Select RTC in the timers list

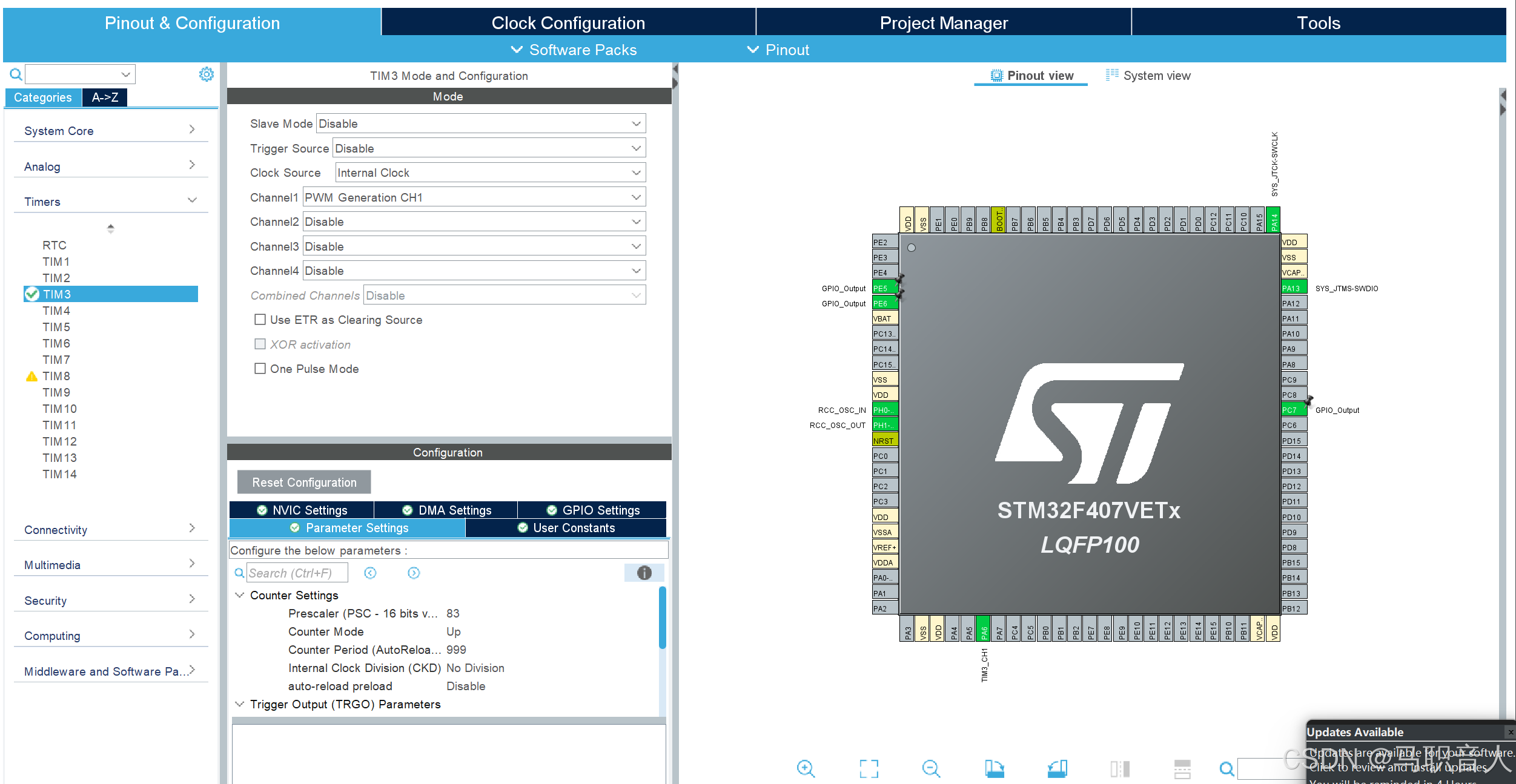tap(55, 245)
